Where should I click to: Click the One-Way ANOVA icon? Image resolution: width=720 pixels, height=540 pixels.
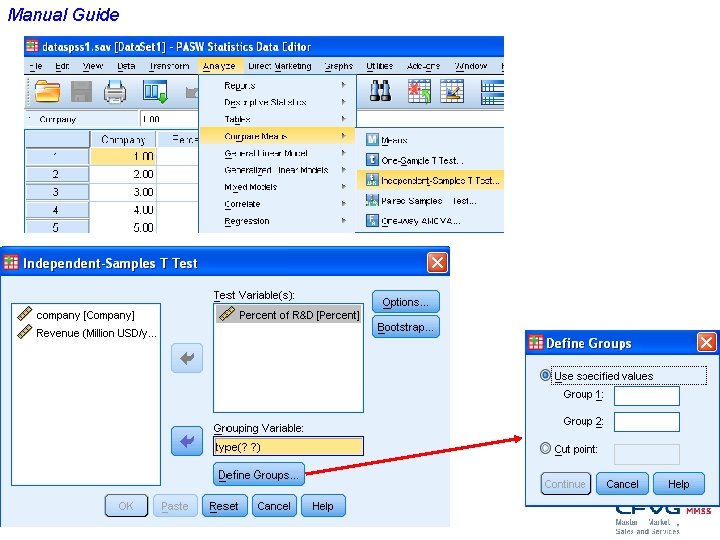pos(372,220)
